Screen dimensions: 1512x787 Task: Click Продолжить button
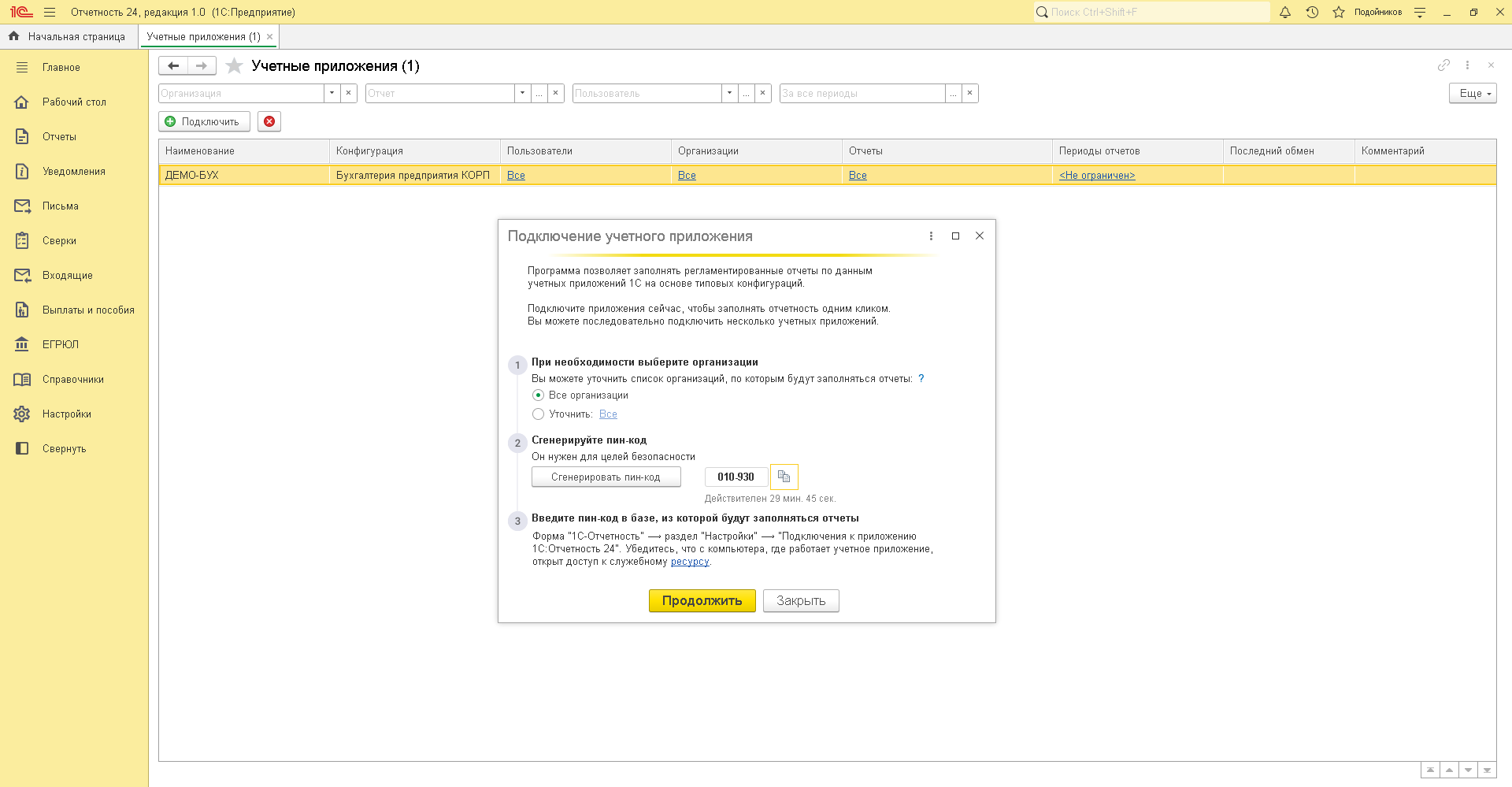click(702, 600)
